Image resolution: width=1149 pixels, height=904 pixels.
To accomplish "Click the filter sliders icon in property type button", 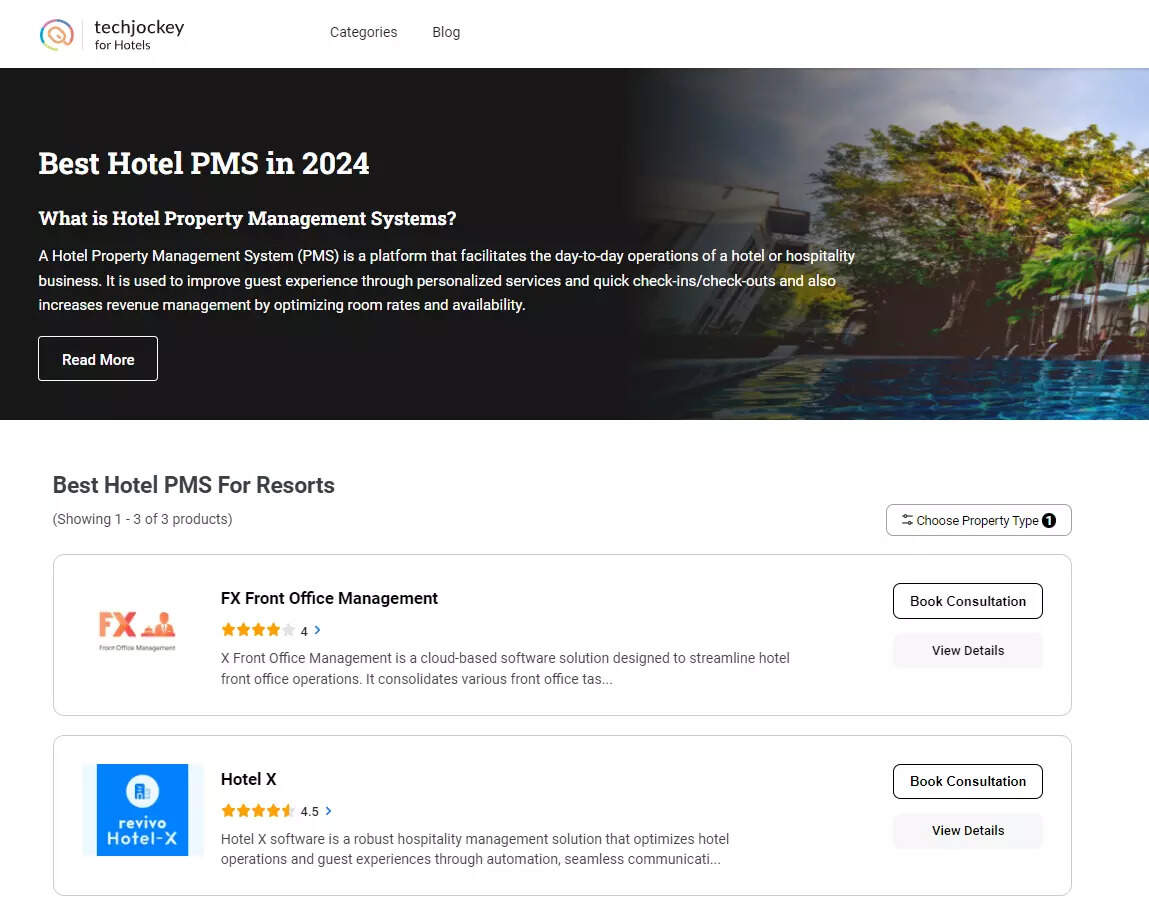I will (x=906, y=520).
